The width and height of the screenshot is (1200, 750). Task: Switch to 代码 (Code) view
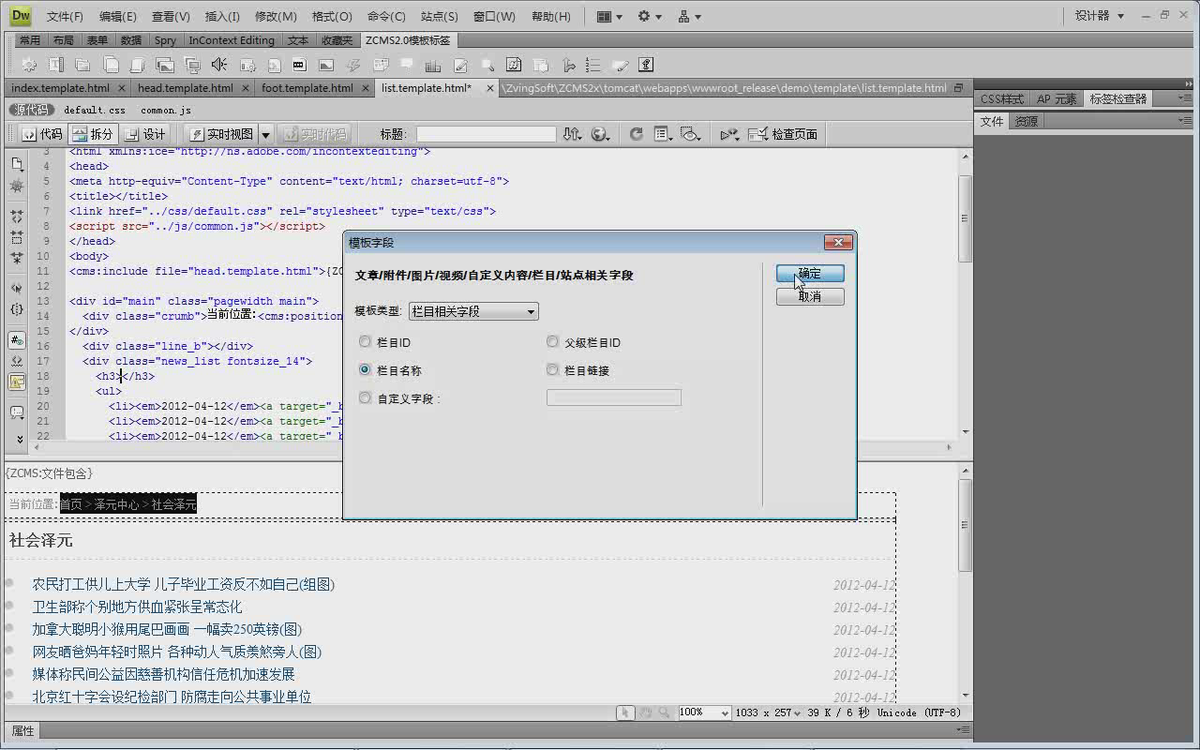[x=44, y=133]
